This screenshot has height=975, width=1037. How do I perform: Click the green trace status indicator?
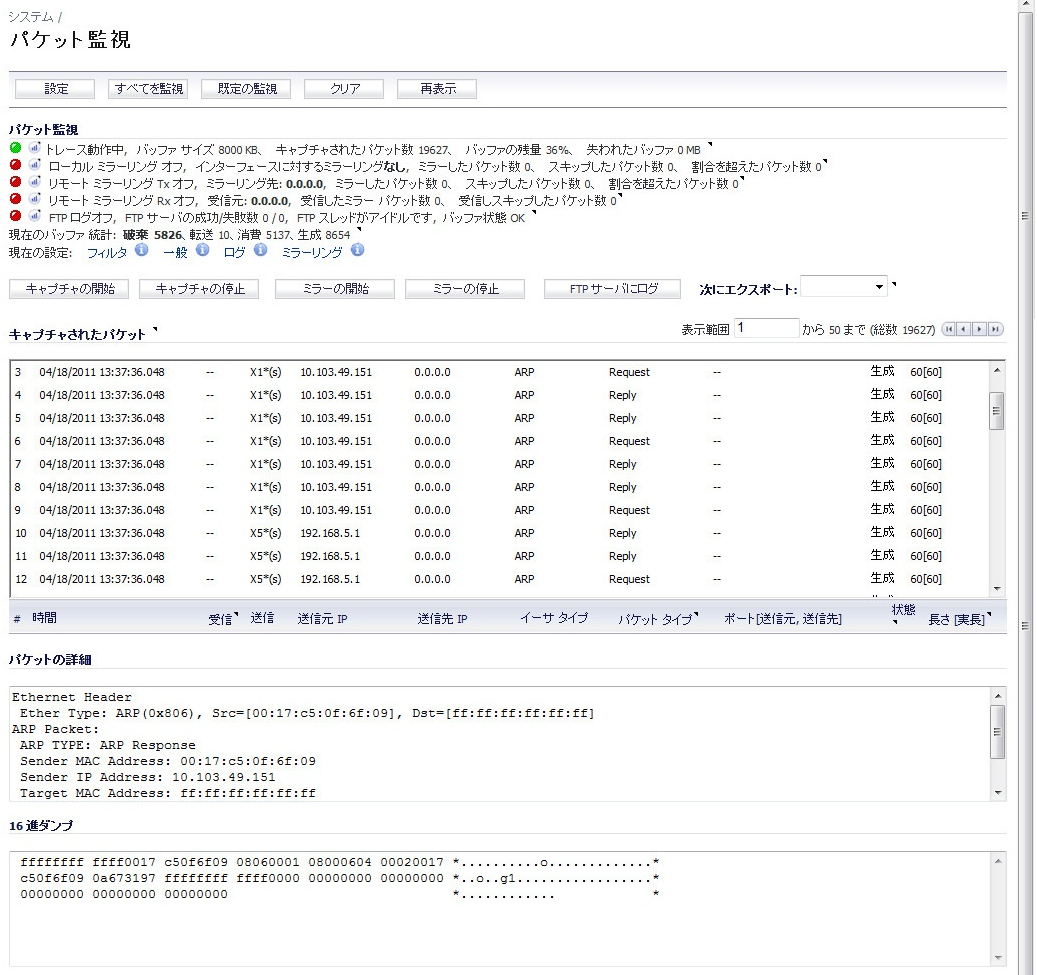pos(15,148)
